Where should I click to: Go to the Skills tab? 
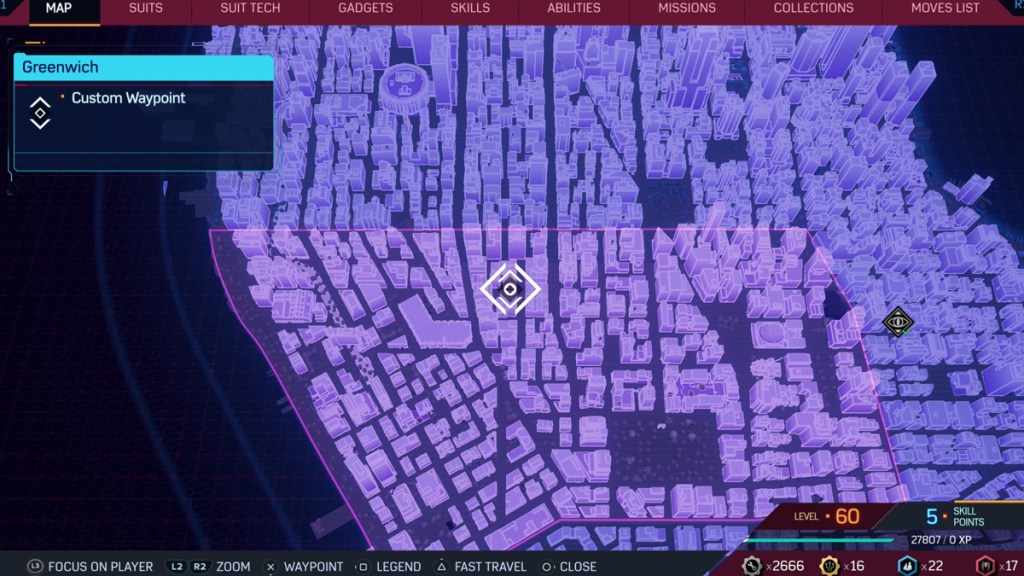[470, 8]
